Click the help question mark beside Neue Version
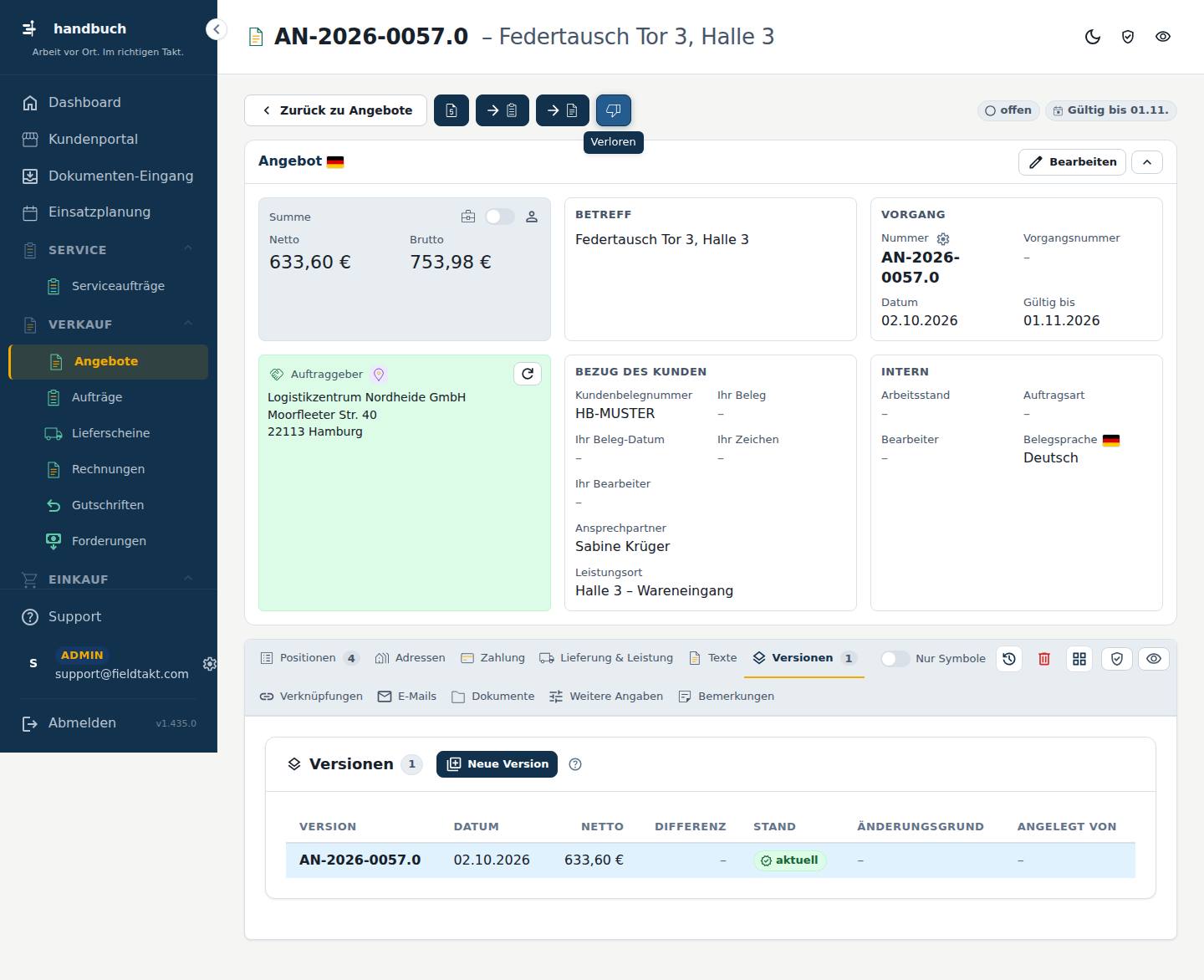Image resolution: width=1204 pixels, height=980 pixels. (575, 764)
